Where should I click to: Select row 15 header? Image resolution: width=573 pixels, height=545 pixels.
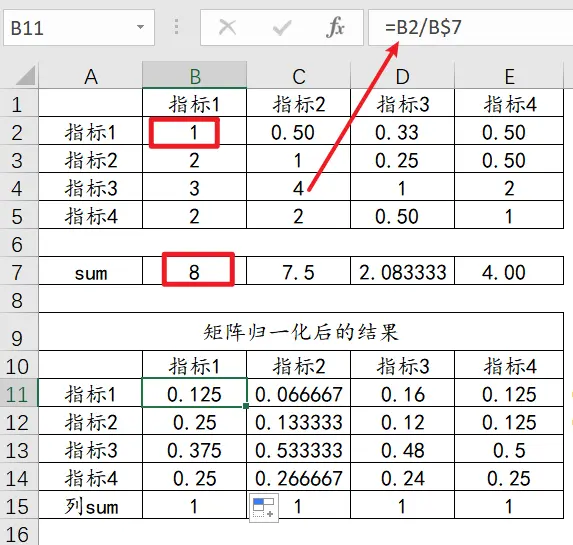(x=19, y=505)
